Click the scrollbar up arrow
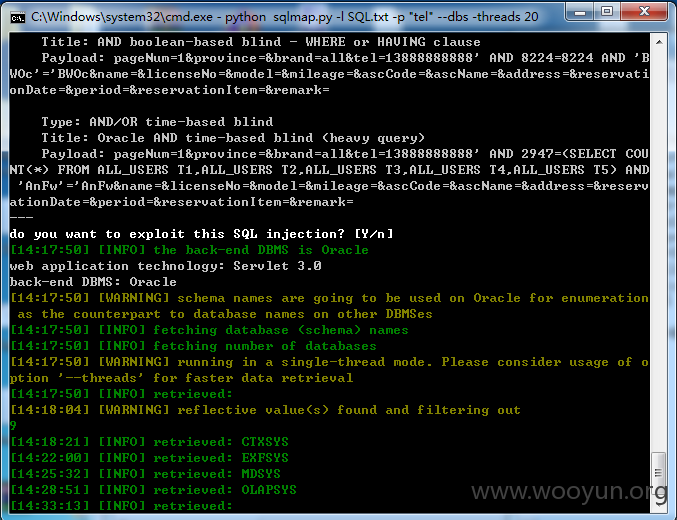This screenshot has width=677, height=520. pos(659,42)
